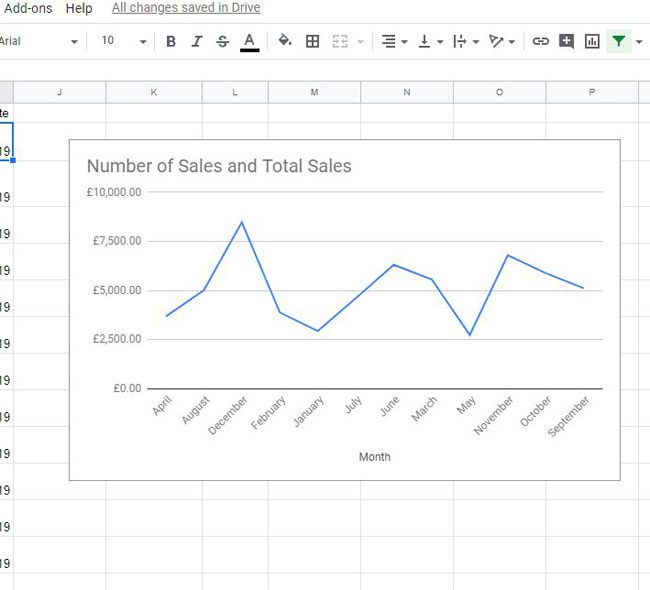Screen dimensions: 650x590
Task: Open the Add-ons menu
Action: [28, 8]
